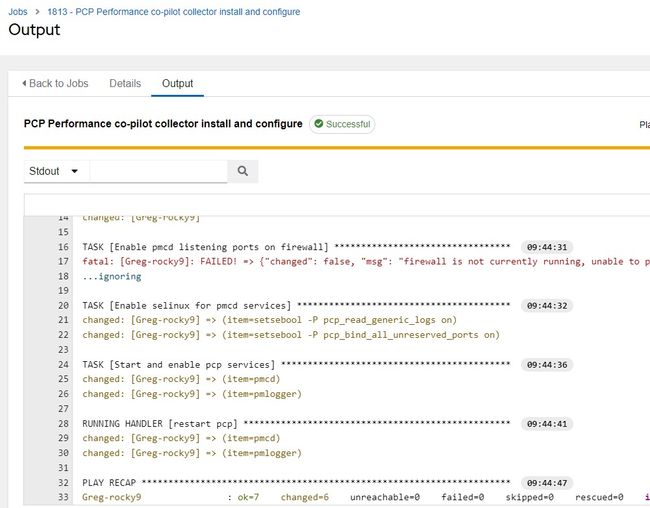Click the PLAY RECAP line
The height and width of the screenshot is (508, 650).
[296, 482]
